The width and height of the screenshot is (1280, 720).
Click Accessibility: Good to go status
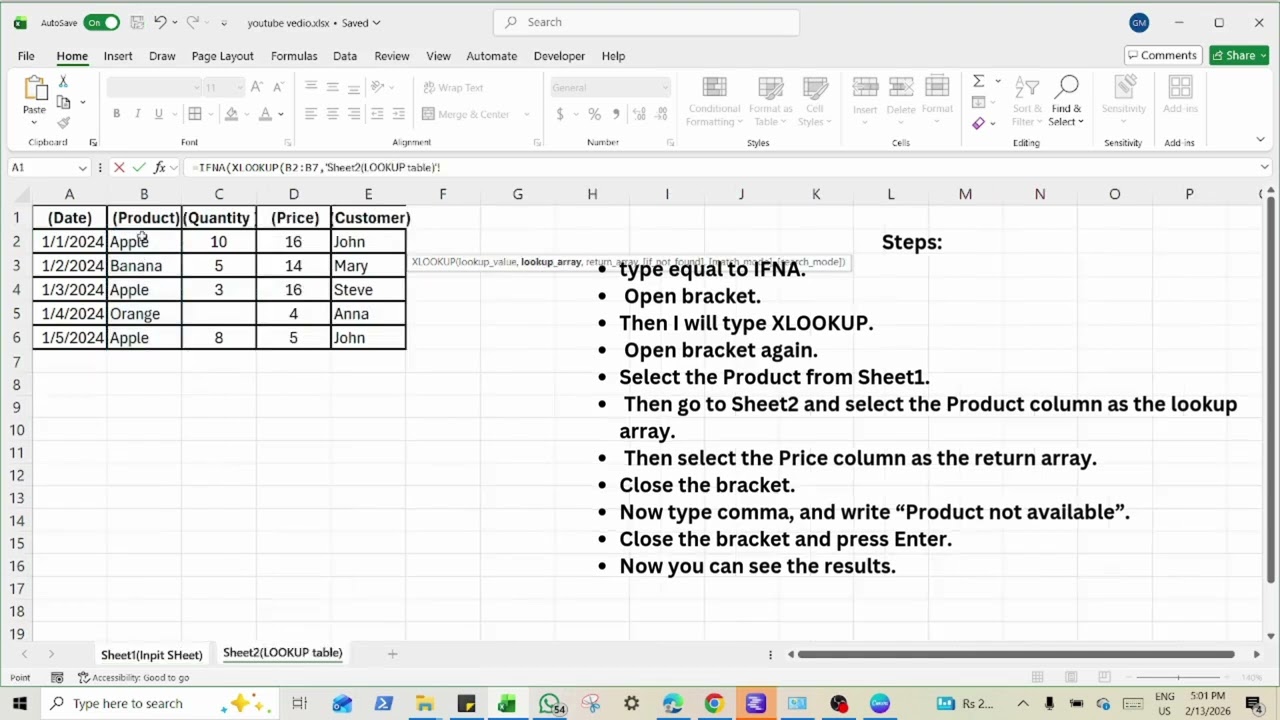134,678
